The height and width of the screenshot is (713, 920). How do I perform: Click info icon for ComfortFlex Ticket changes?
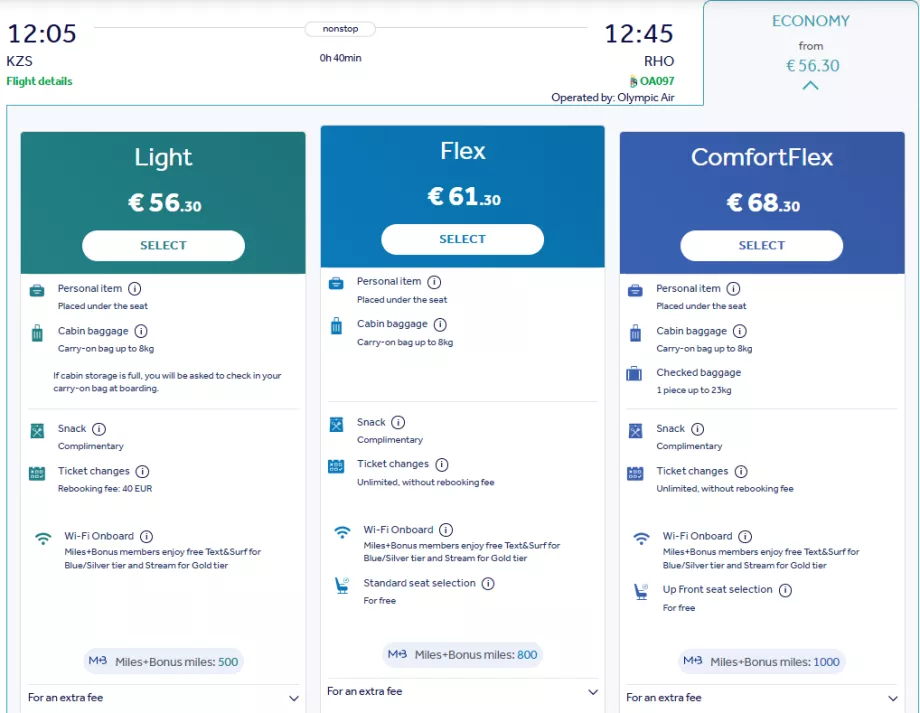[741, 472]
